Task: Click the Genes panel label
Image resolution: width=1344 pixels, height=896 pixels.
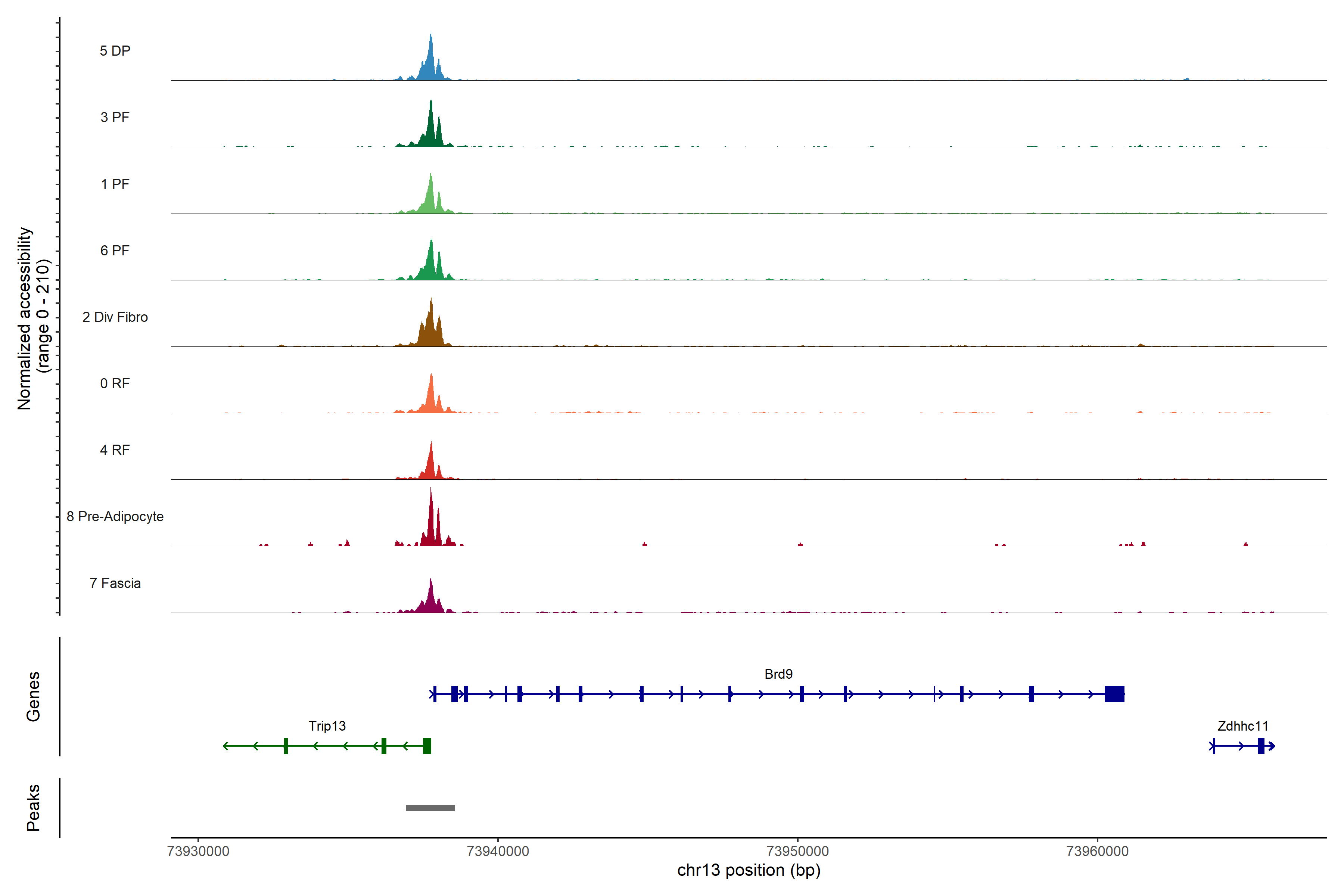Action: (33, 696)
